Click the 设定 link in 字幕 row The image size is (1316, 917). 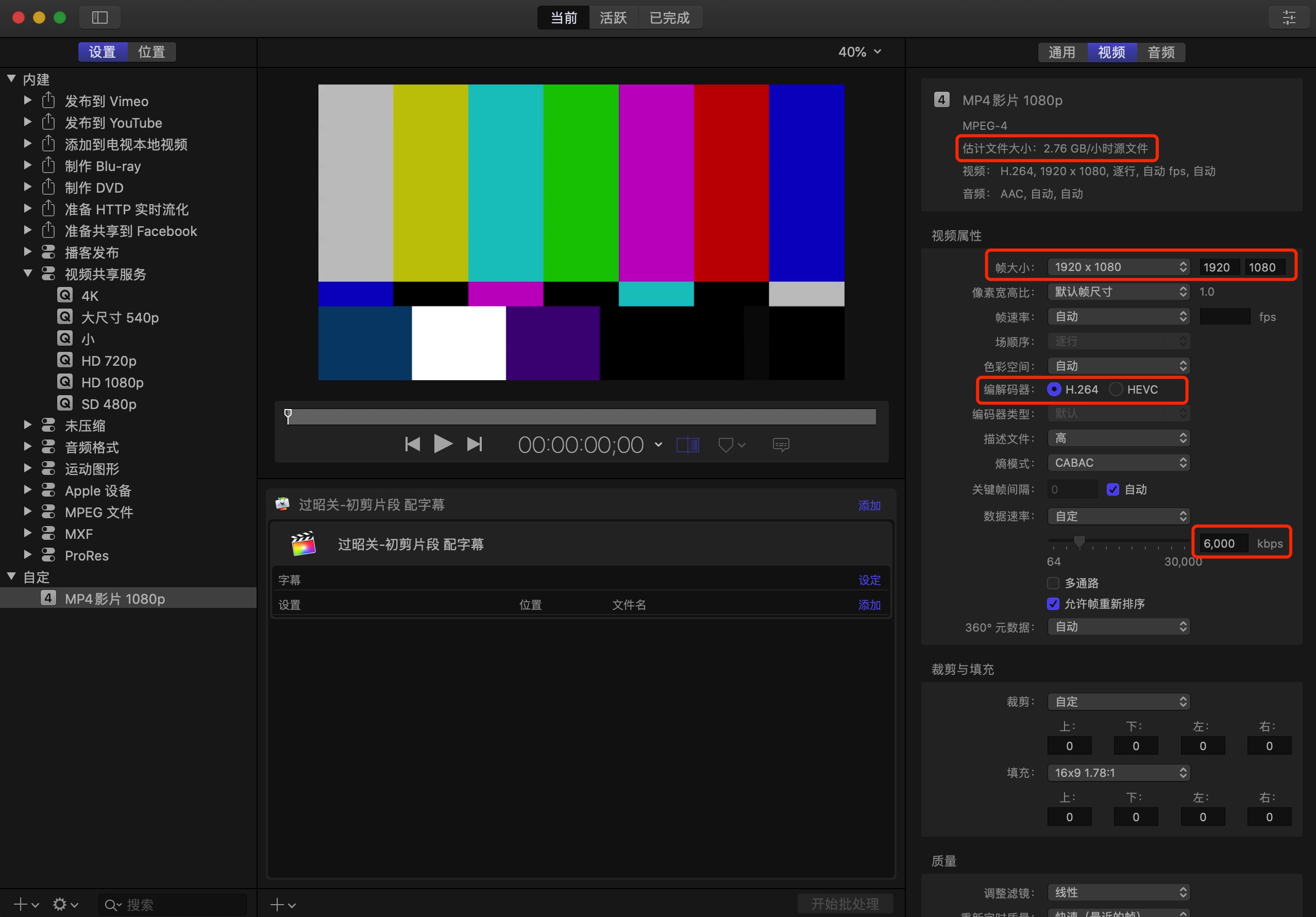869,580
